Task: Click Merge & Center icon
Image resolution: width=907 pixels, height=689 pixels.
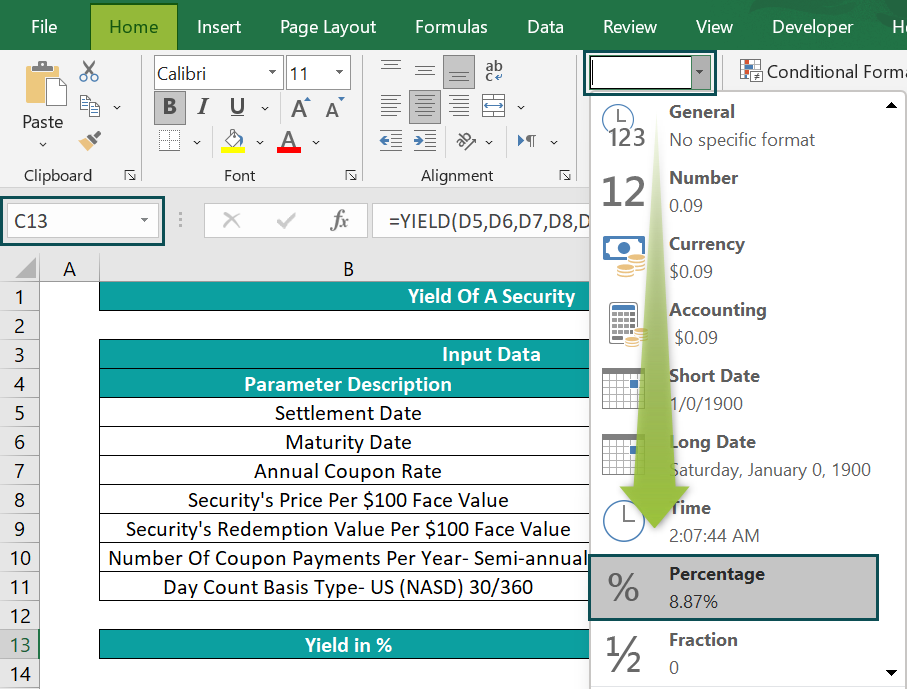Action: (x=493, y=106)
